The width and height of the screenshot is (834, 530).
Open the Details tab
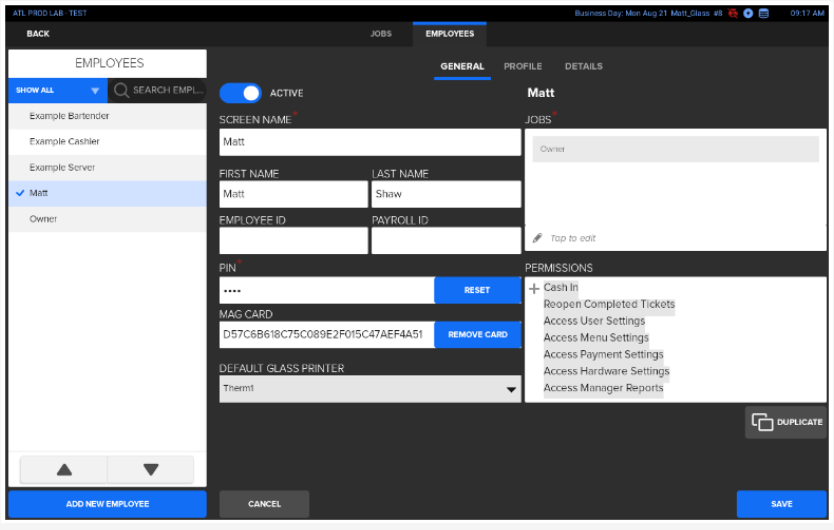tap(583, 67)
